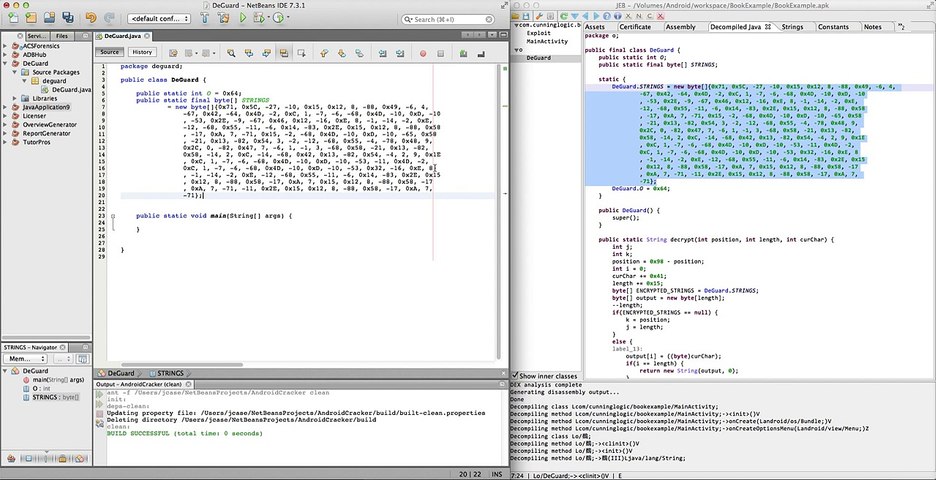Find selection magnifier icon in editor toolbar
Viewport: 936px width, 480px height.
[x=231, y=53]
